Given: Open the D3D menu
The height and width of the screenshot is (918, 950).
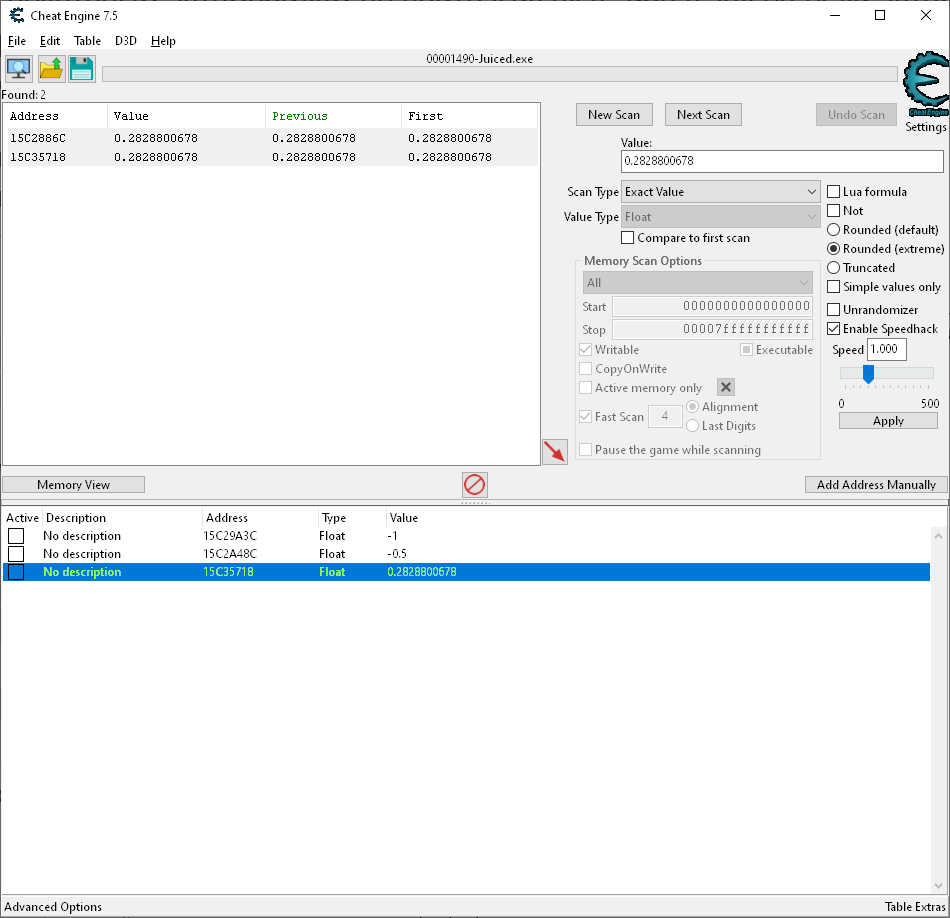Looking at the screenshot, I should pos(126,41).
